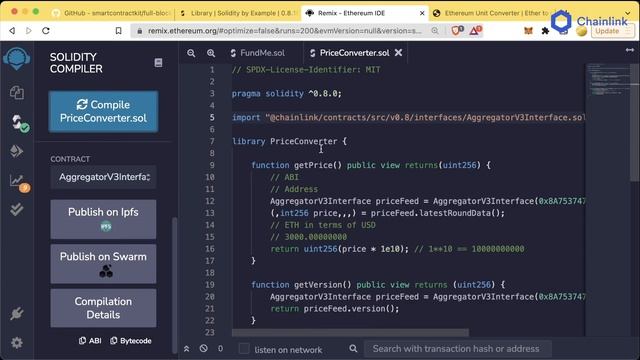Click the pending count 0 in terminal
This screenshot has height=360, width=640.
220,349
